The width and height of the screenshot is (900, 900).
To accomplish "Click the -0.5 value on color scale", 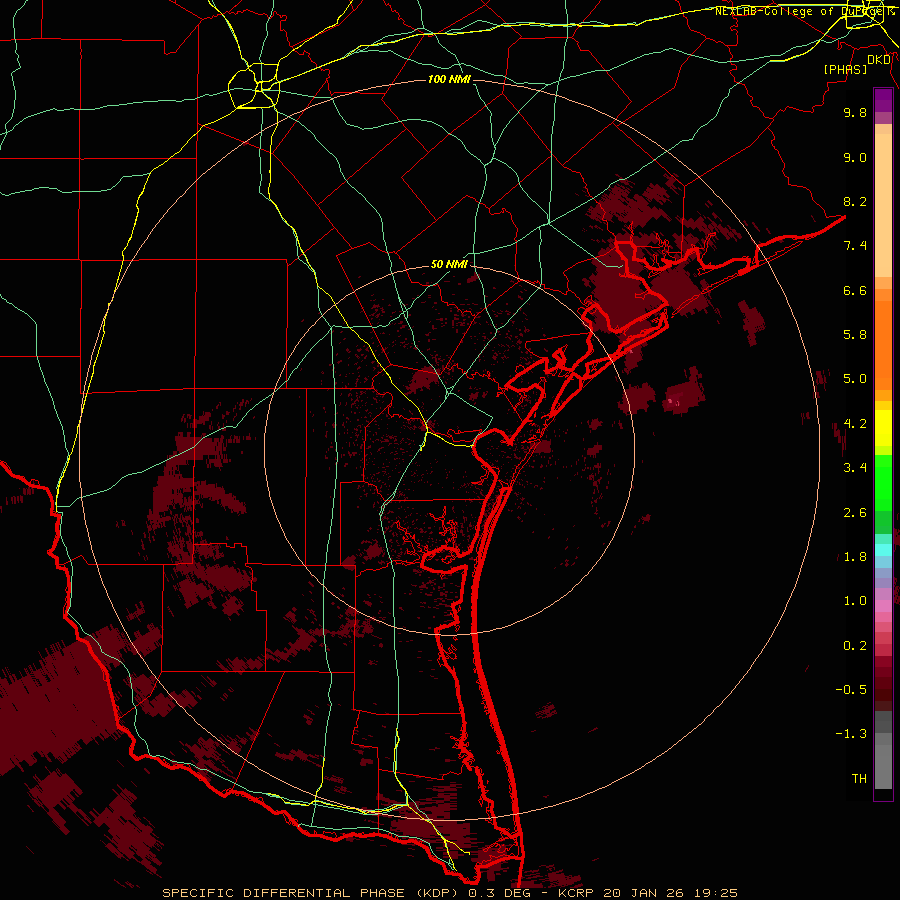I will coord(851,690).
